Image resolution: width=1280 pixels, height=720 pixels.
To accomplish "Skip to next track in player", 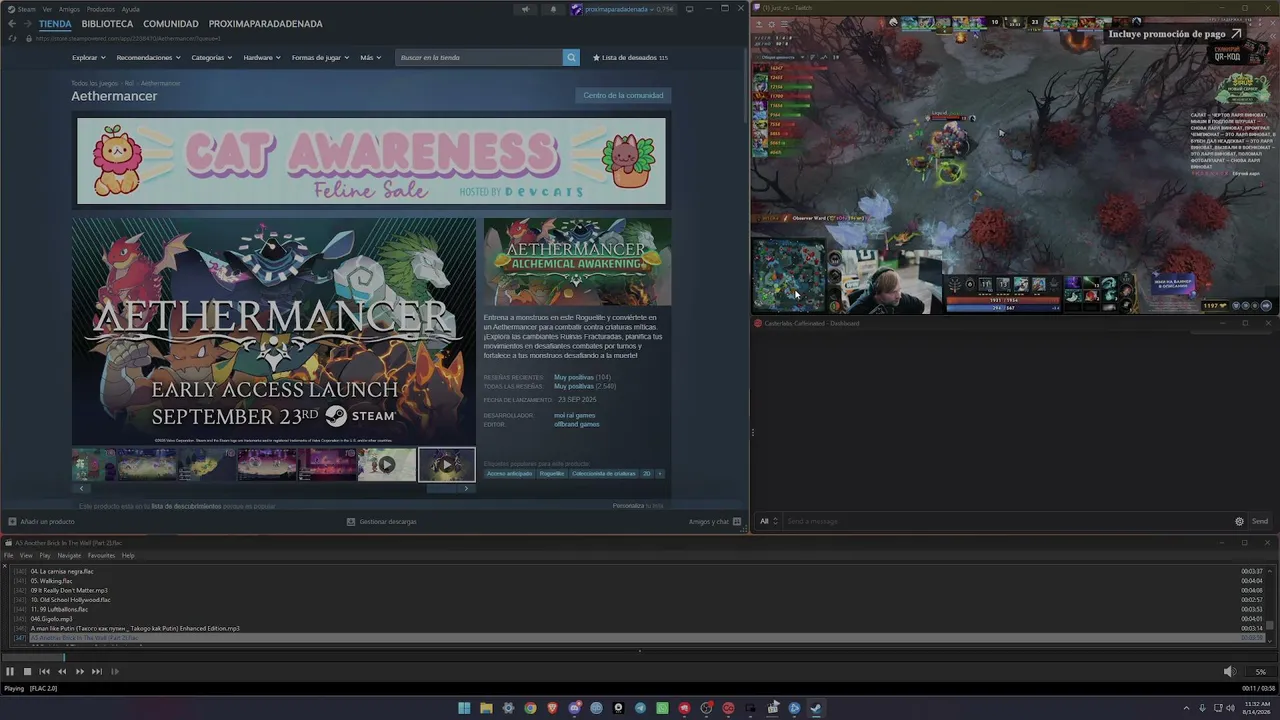I will click(x=97, y=672).
